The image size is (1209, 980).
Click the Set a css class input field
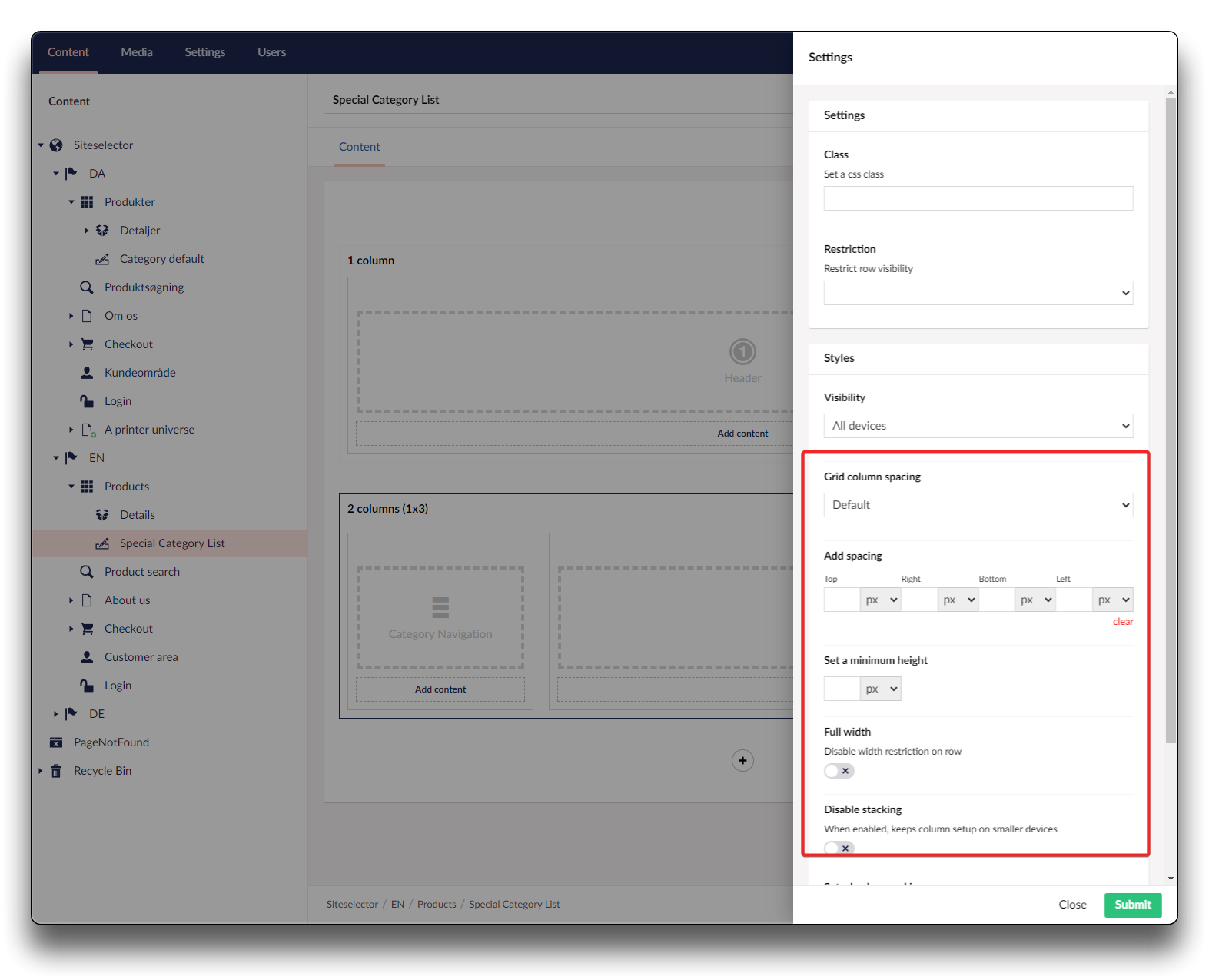pos(978,198)
